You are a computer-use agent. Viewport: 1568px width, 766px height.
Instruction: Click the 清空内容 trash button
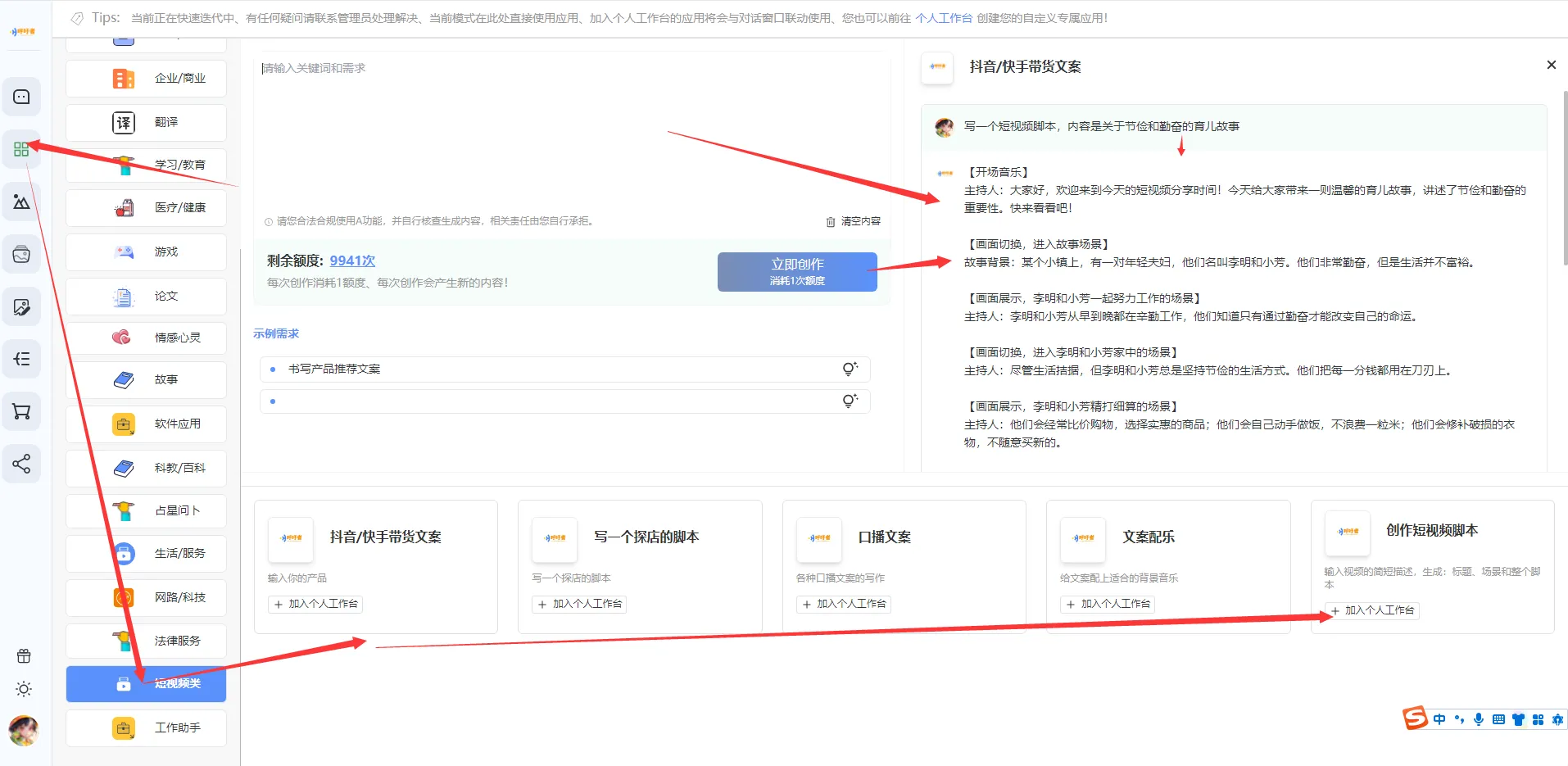click(854, 221)
